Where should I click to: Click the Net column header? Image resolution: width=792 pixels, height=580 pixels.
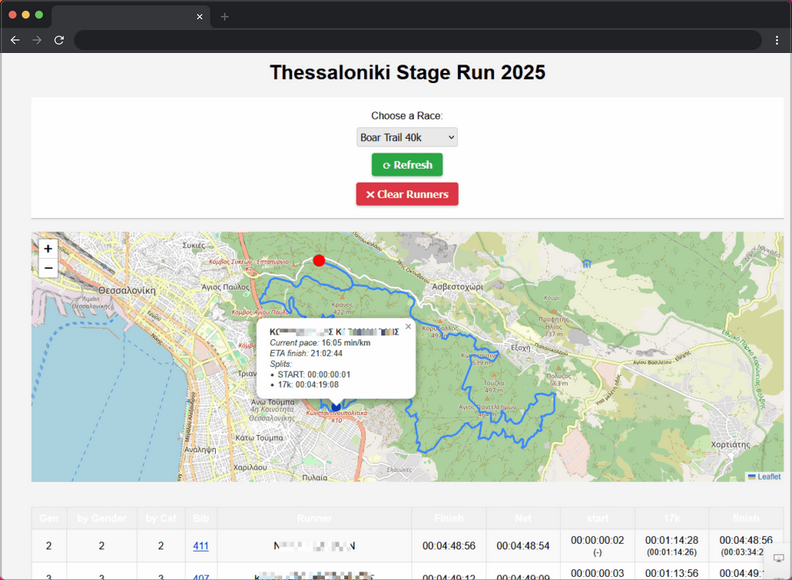[523, 518]
